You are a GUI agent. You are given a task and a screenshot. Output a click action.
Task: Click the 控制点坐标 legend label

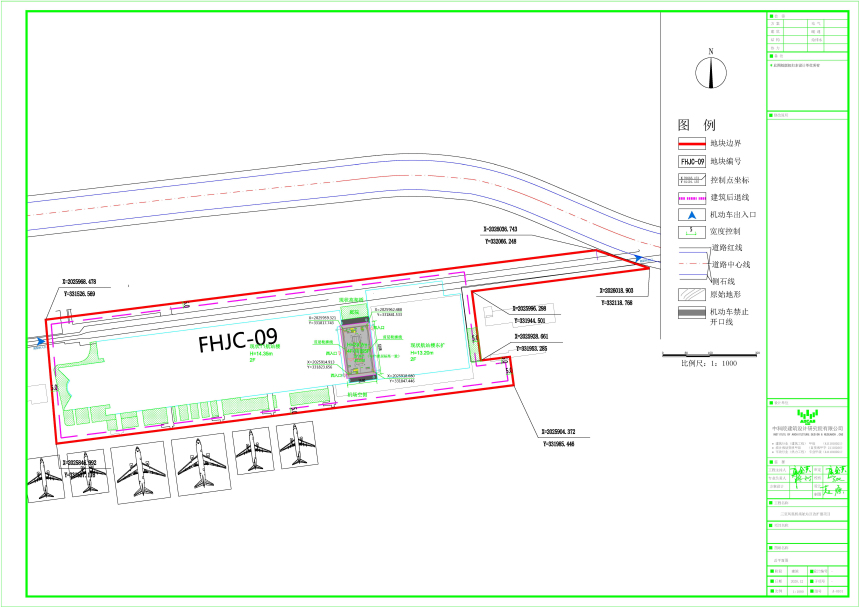point(729,180)
